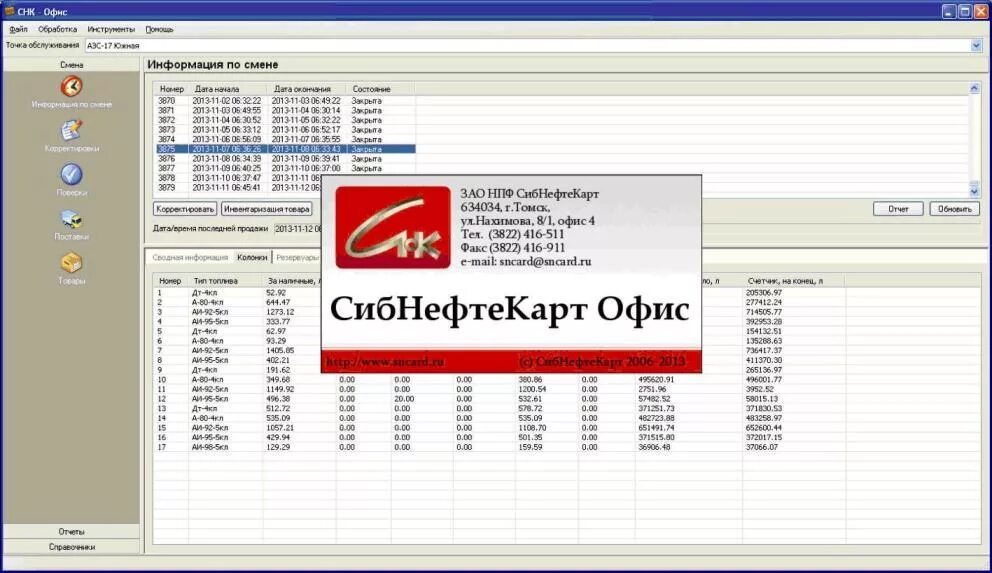Screen dimensions: 992x573
Task: Click Дата/время последней продажи field
Action: click(297, 228)
